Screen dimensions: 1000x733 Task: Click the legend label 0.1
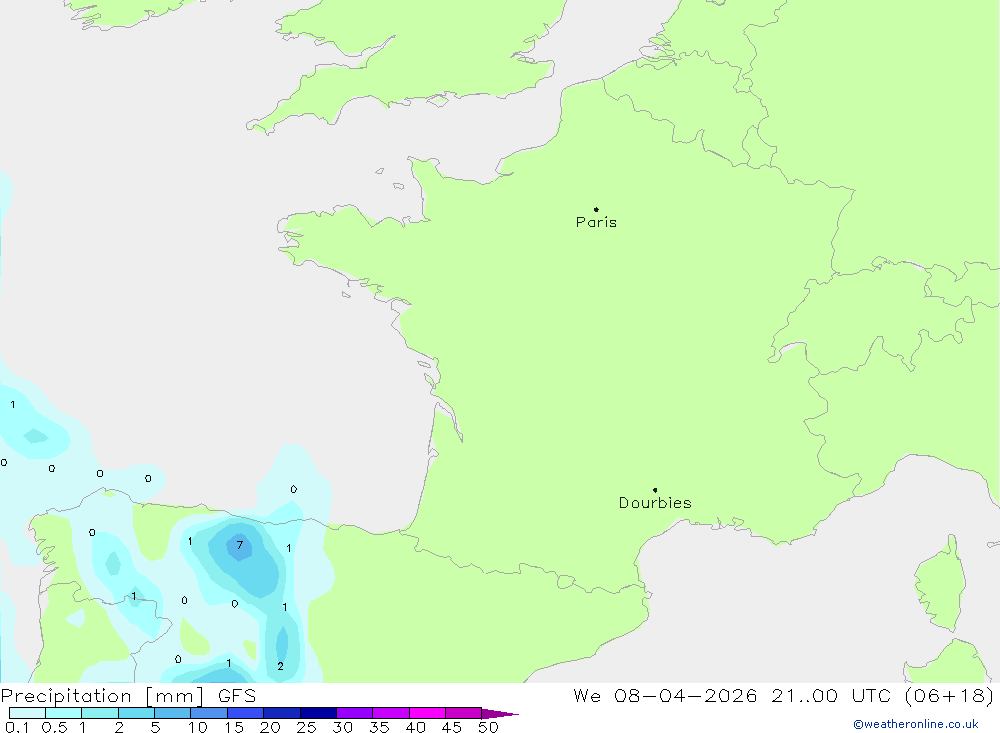coord(17,727)
